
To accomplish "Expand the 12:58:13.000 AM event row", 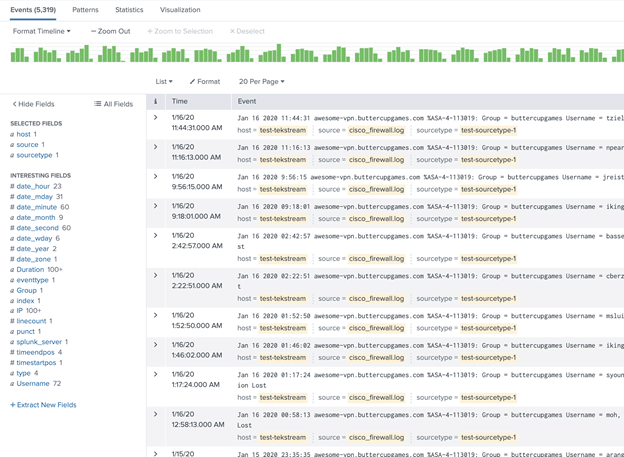I will (x=156, y=414).
